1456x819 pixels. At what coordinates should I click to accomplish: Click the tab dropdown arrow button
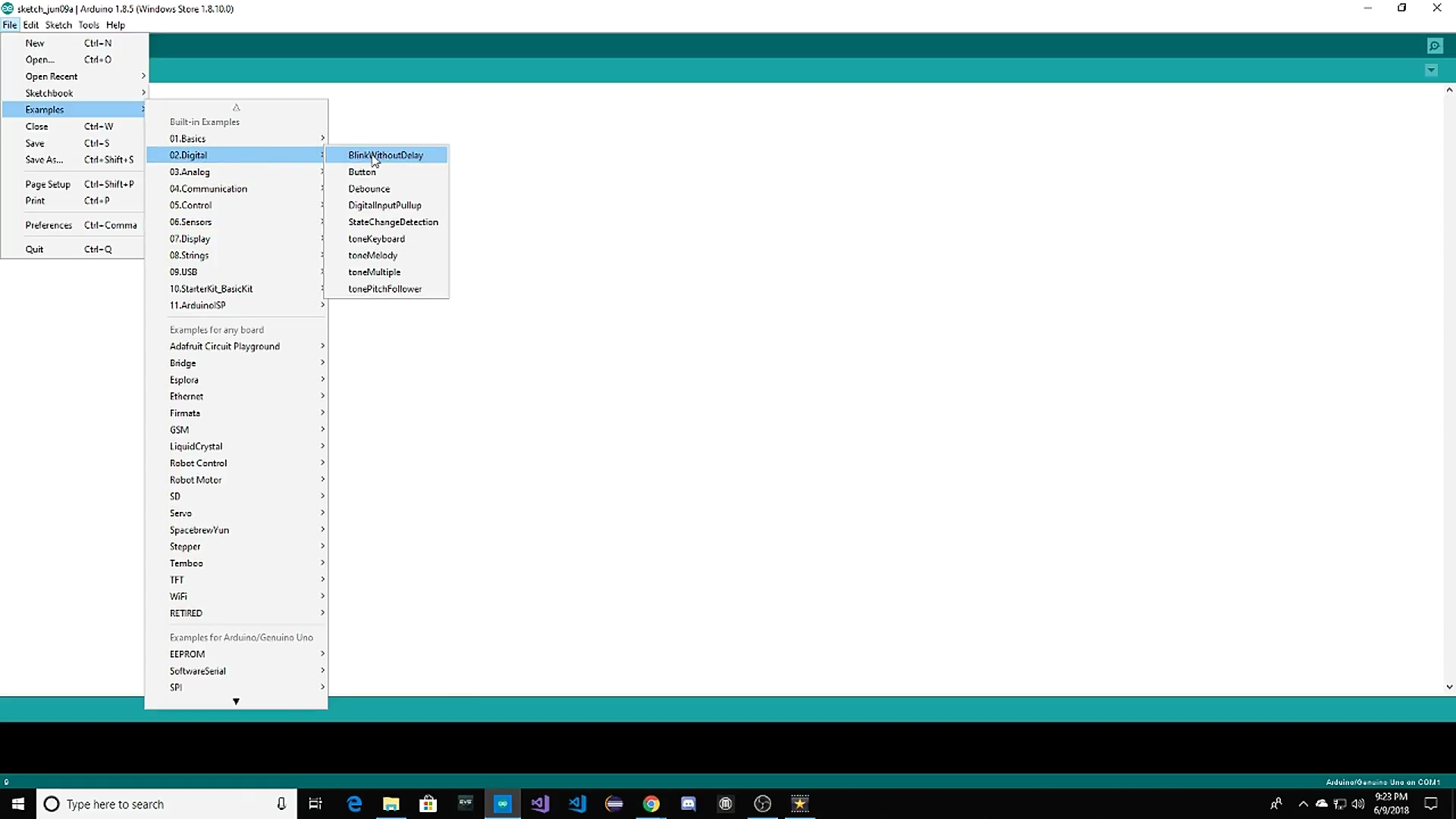pos(1431,71)
